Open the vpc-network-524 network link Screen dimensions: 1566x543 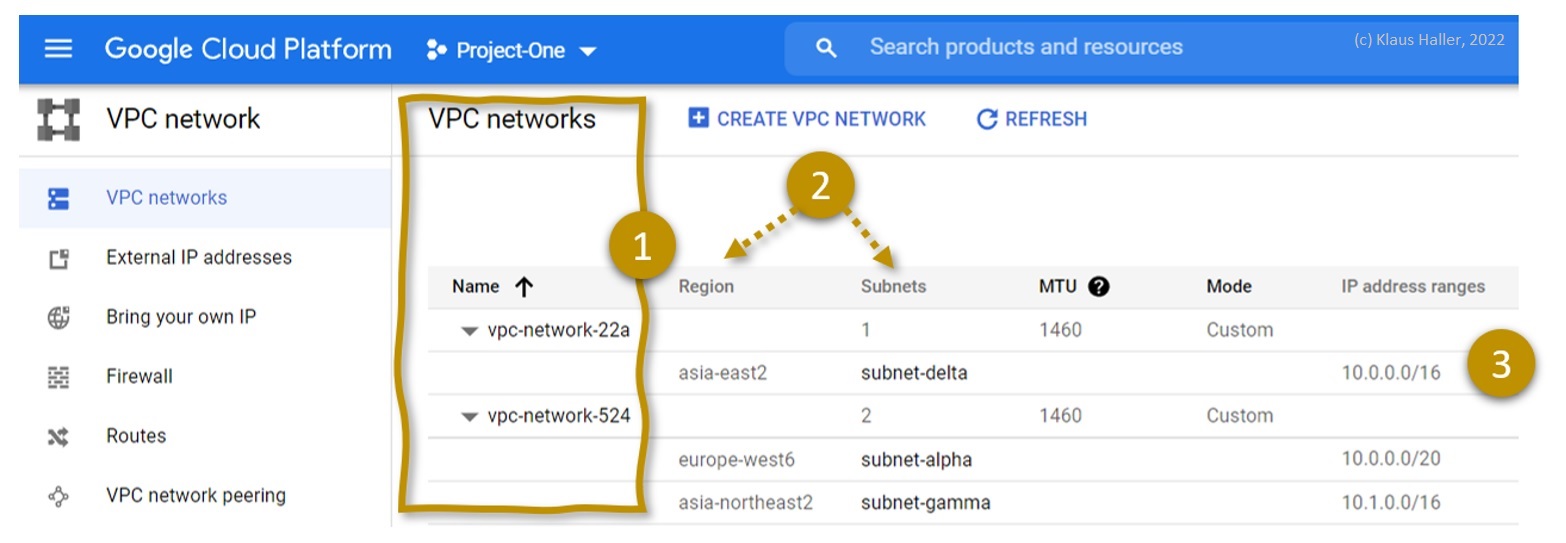559,415
